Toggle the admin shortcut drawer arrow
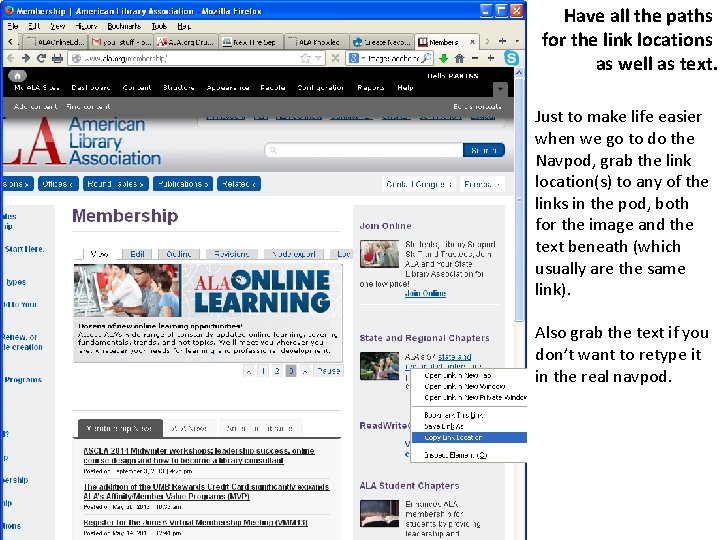 coord(500,89)
